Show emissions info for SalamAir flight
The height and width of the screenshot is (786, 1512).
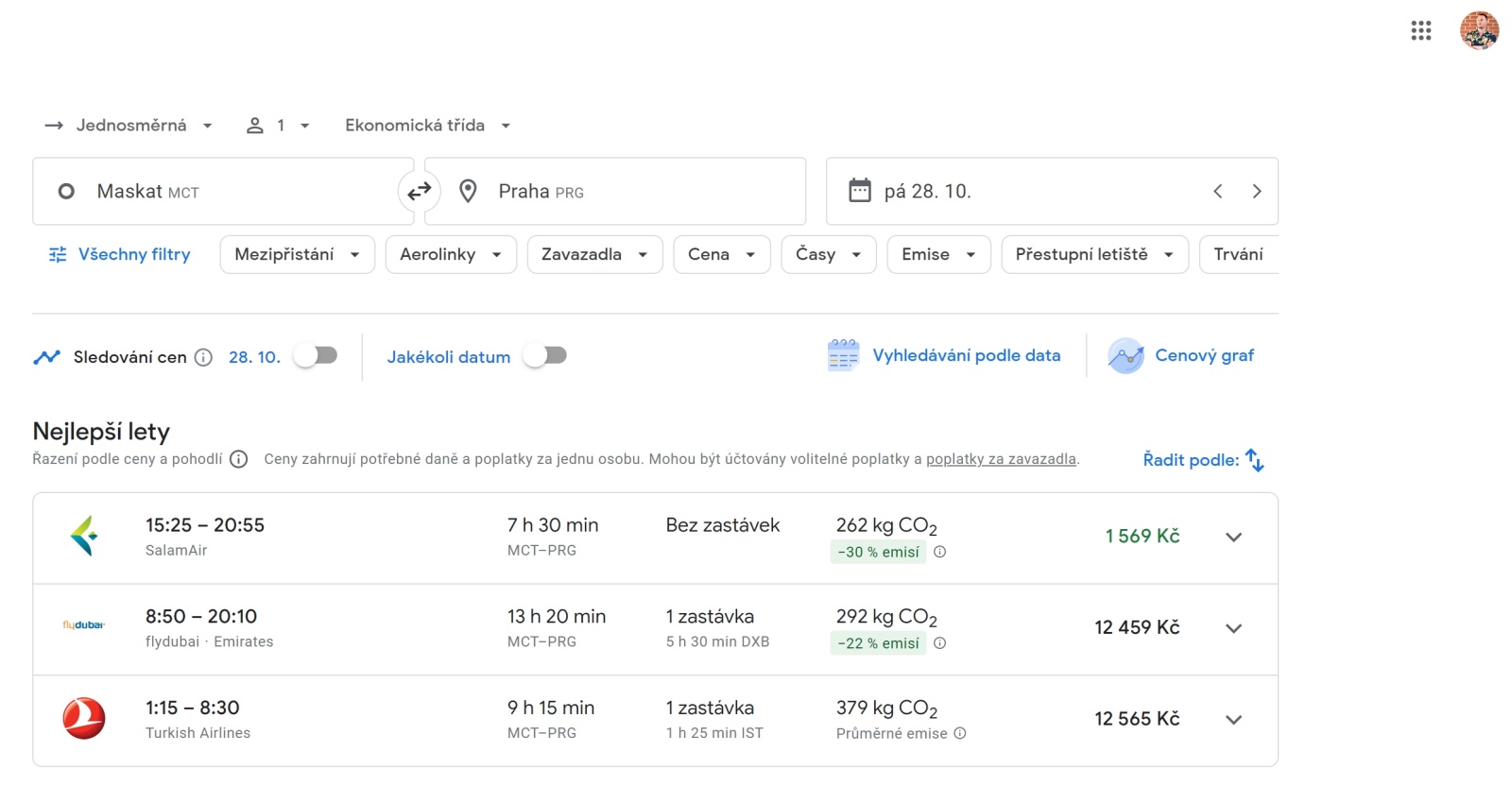click(940, 552)
